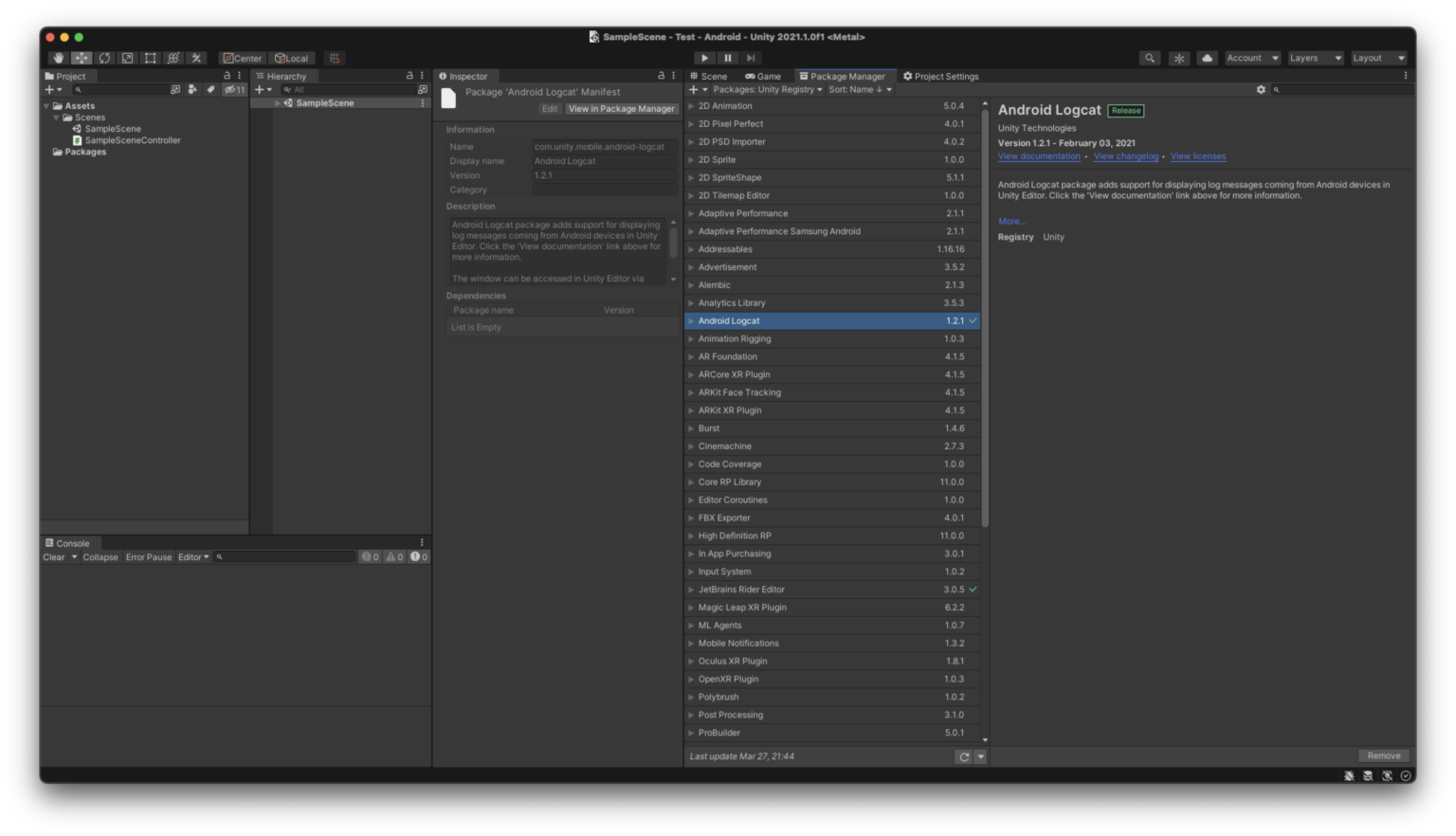
Task: Switch to the Game tab
Action: point(763,76)
